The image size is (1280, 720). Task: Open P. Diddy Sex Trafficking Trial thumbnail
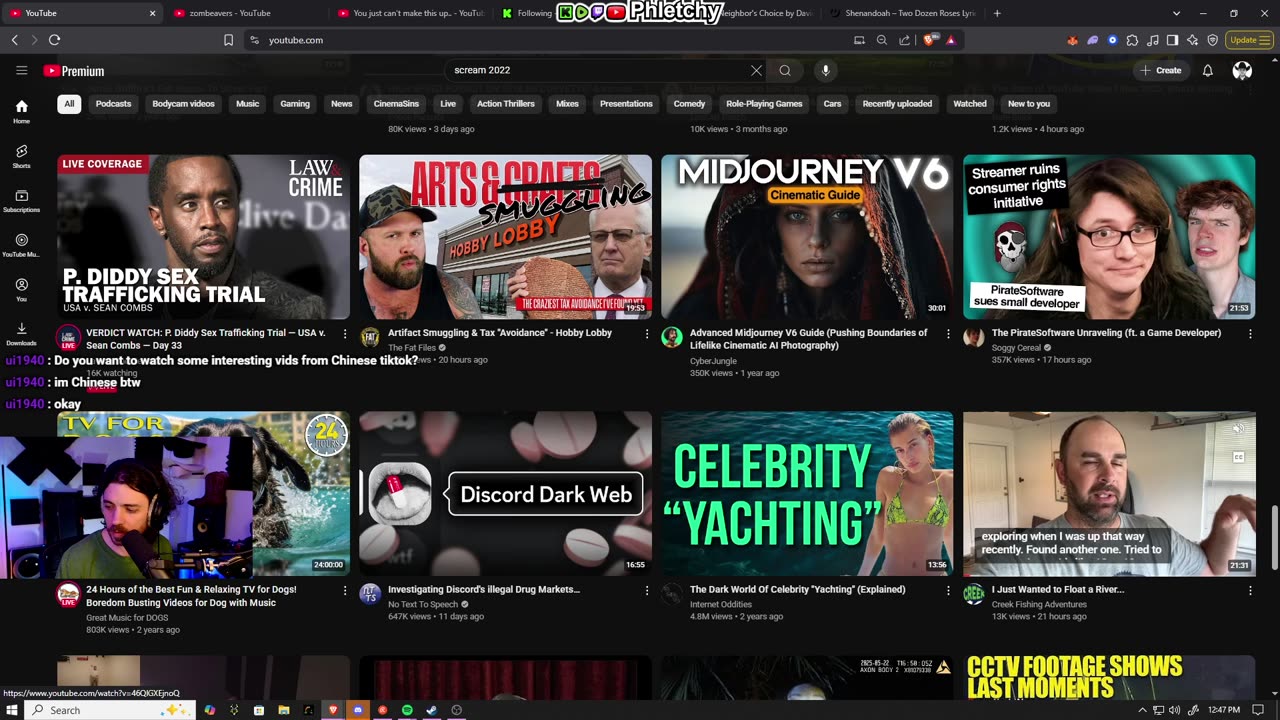tap(204, 237)
